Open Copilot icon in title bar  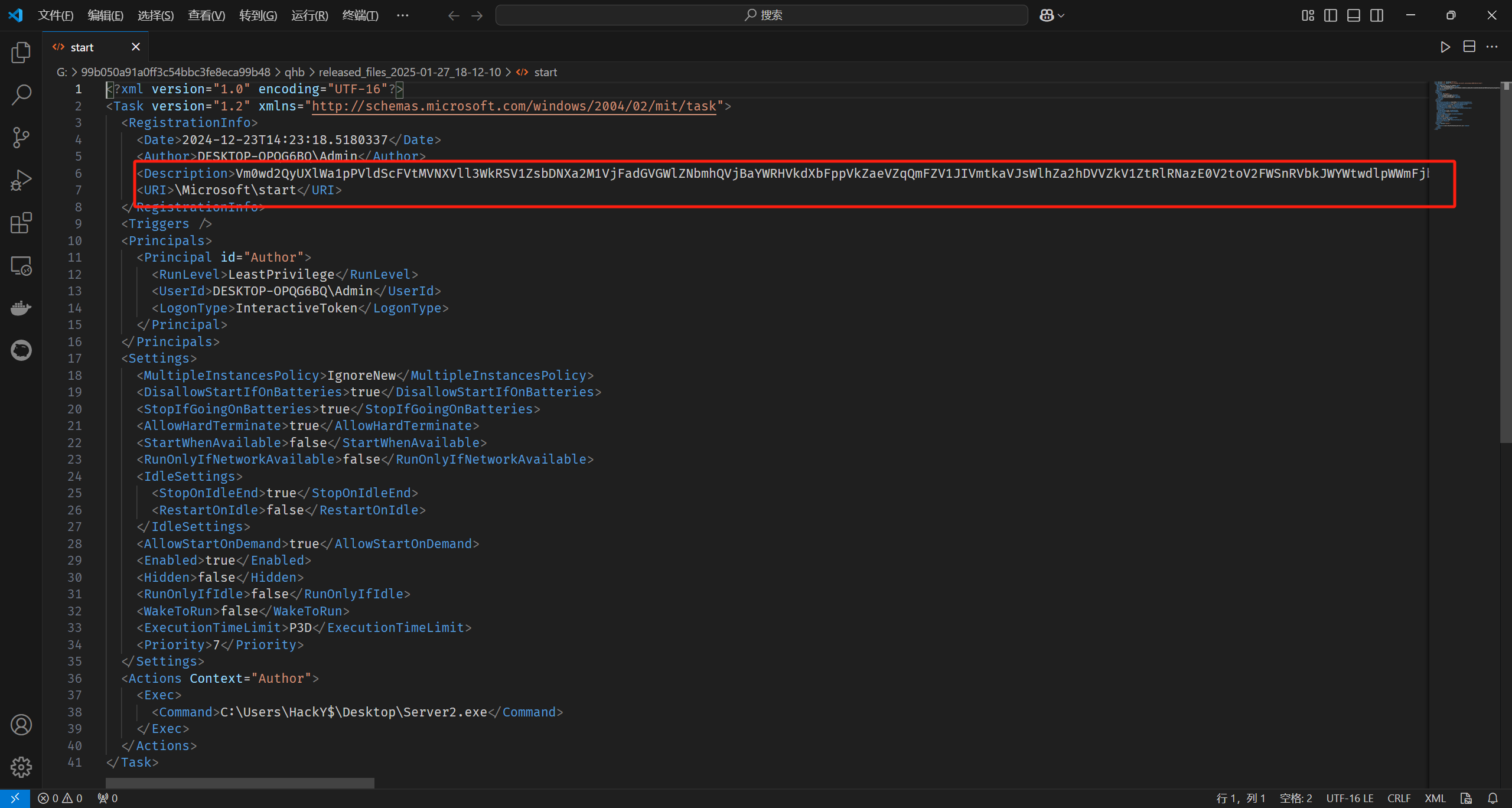(x=1047, y=15)
